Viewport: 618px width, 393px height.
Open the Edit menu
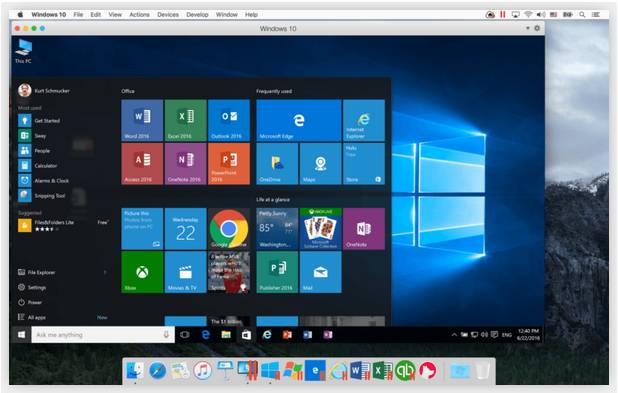click(x=96, y=15)
